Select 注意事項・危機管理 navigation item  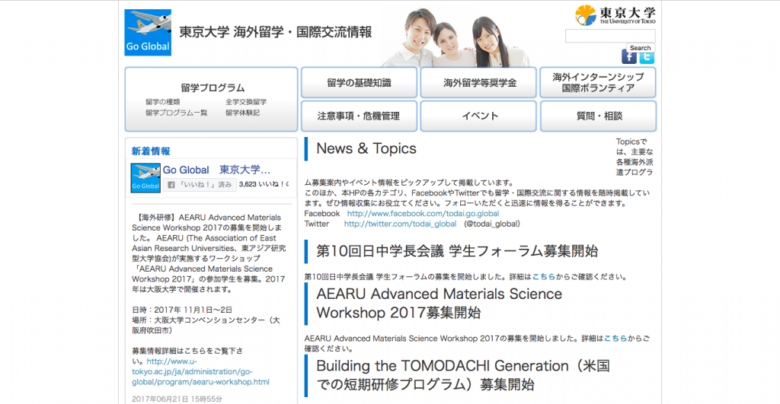click(359, 116)
